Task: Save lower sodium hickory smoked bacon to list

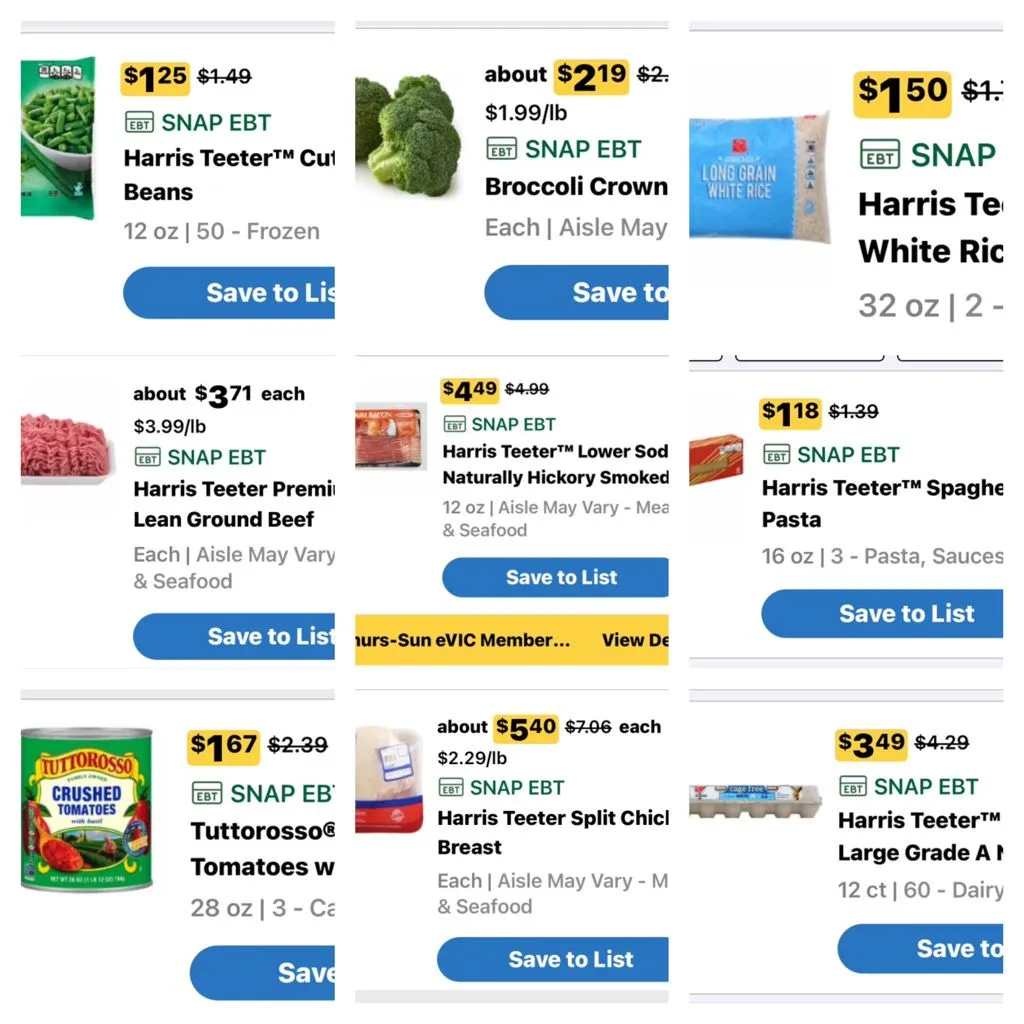Action: [x=556, y=577]
